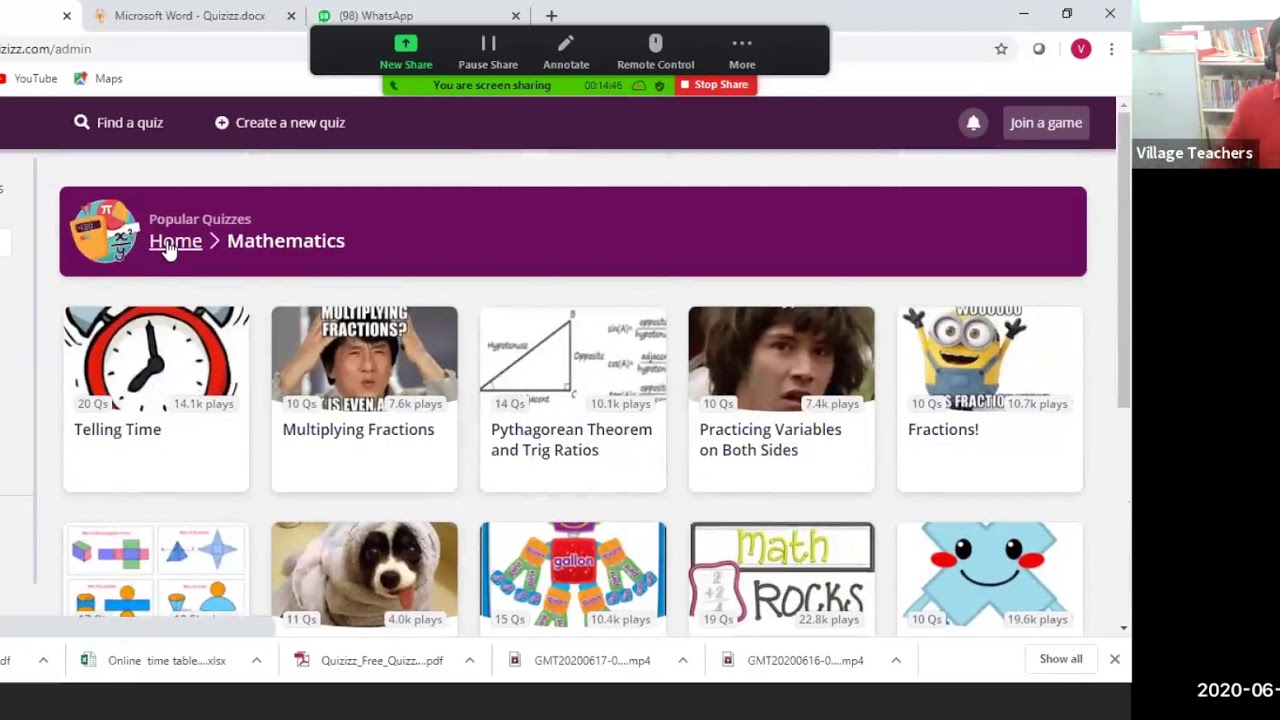The image size is (1280, 720).
Task: Click the Stop Share button
Action: tap(714, 85)
